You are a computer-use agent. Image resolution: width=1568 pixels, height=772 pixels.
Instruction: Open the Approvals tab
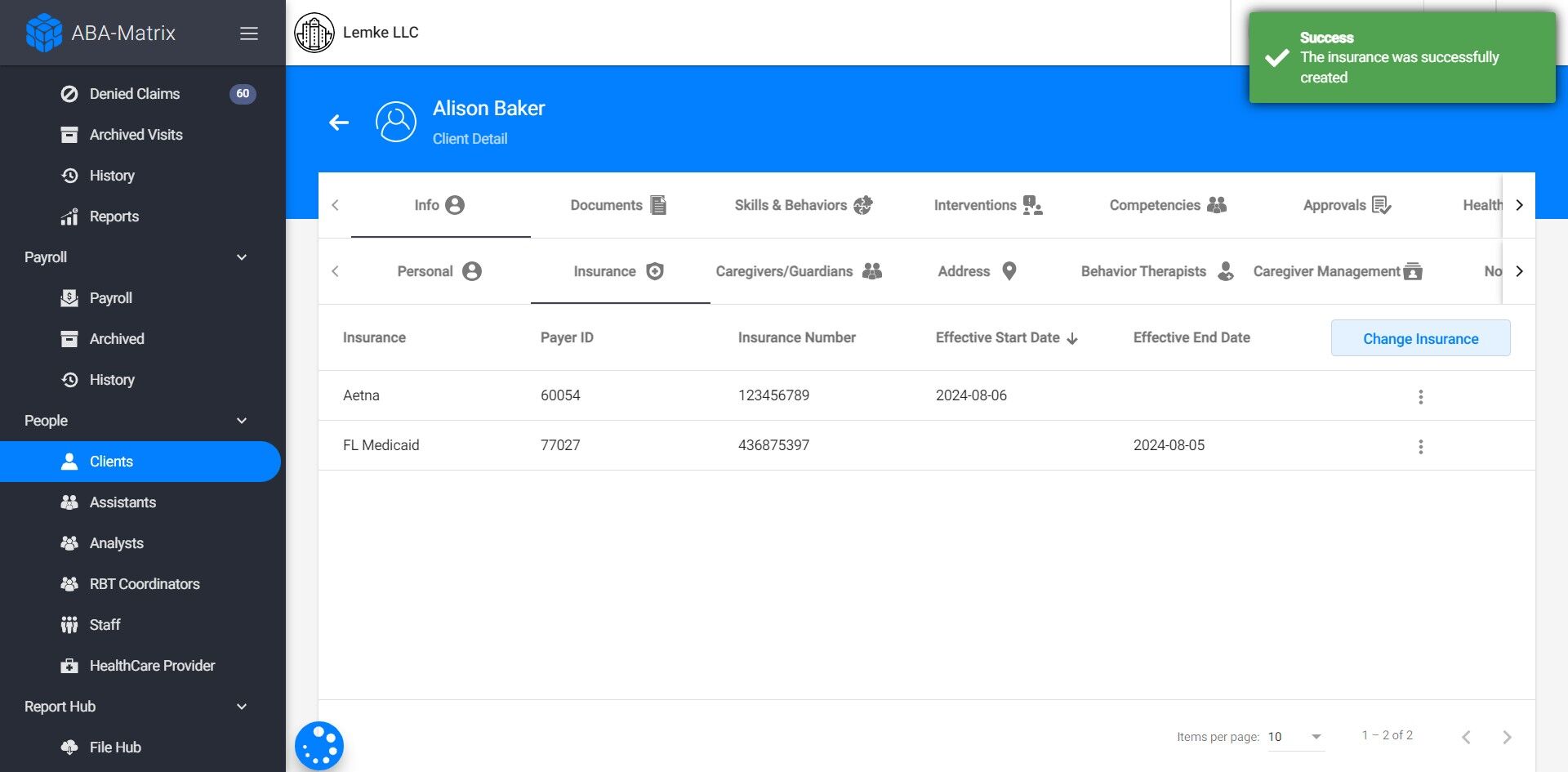(x=1347, y=205)
